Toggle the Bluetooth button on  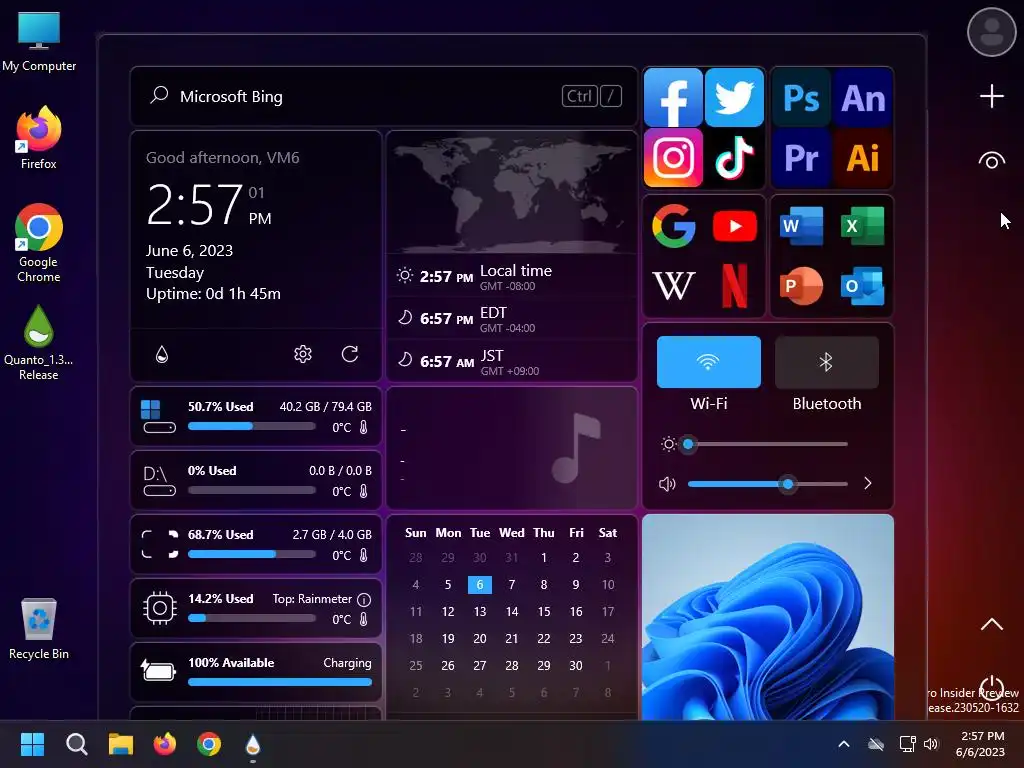(826, 362)
